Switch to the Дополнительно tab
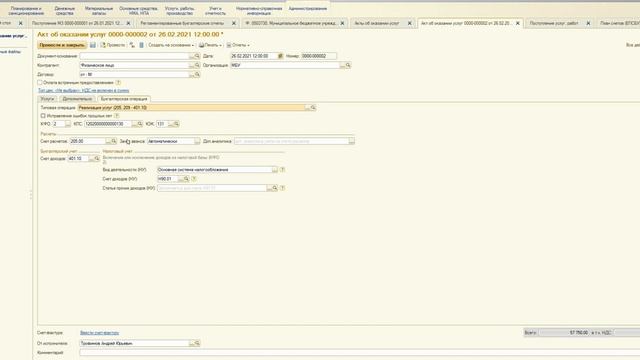Screen dimensions: 640x360 77,99
